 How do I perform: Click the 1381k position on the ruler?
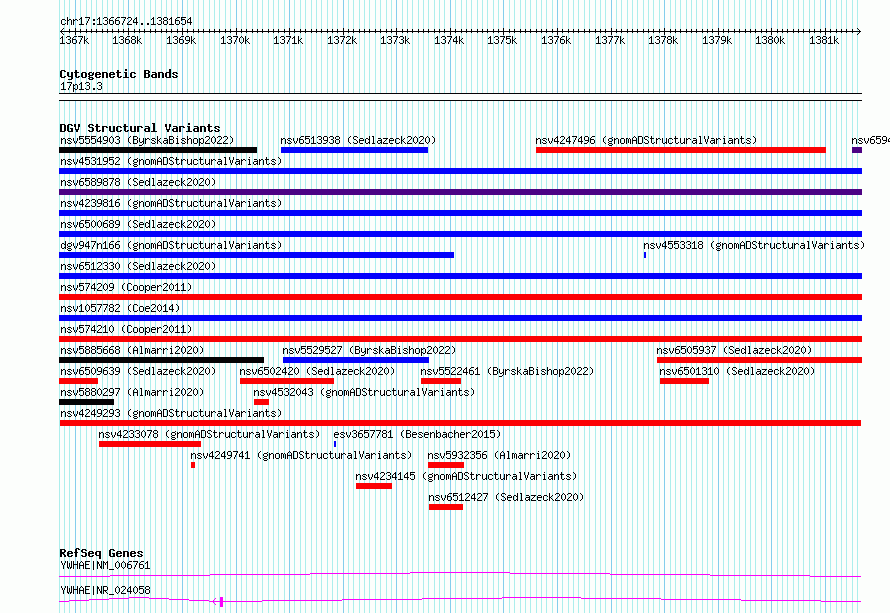[x=824, y=40]
